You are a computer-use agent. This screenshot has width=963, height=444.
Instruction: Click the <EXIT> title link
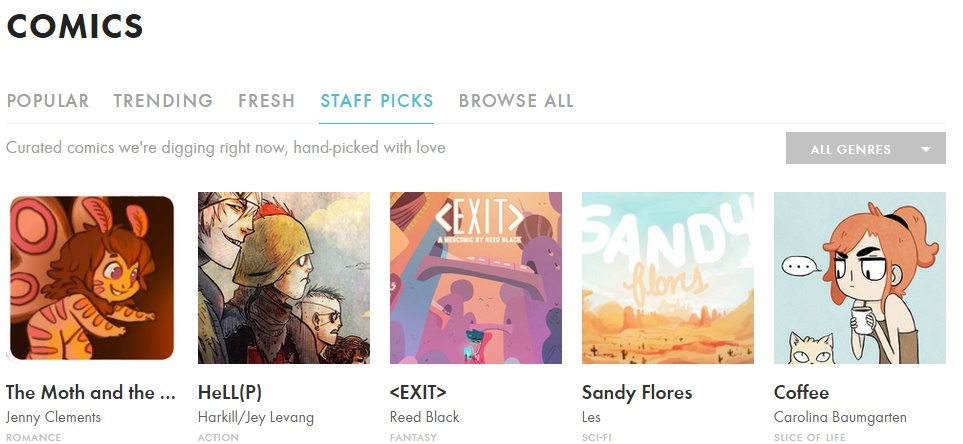pos(418,392)
